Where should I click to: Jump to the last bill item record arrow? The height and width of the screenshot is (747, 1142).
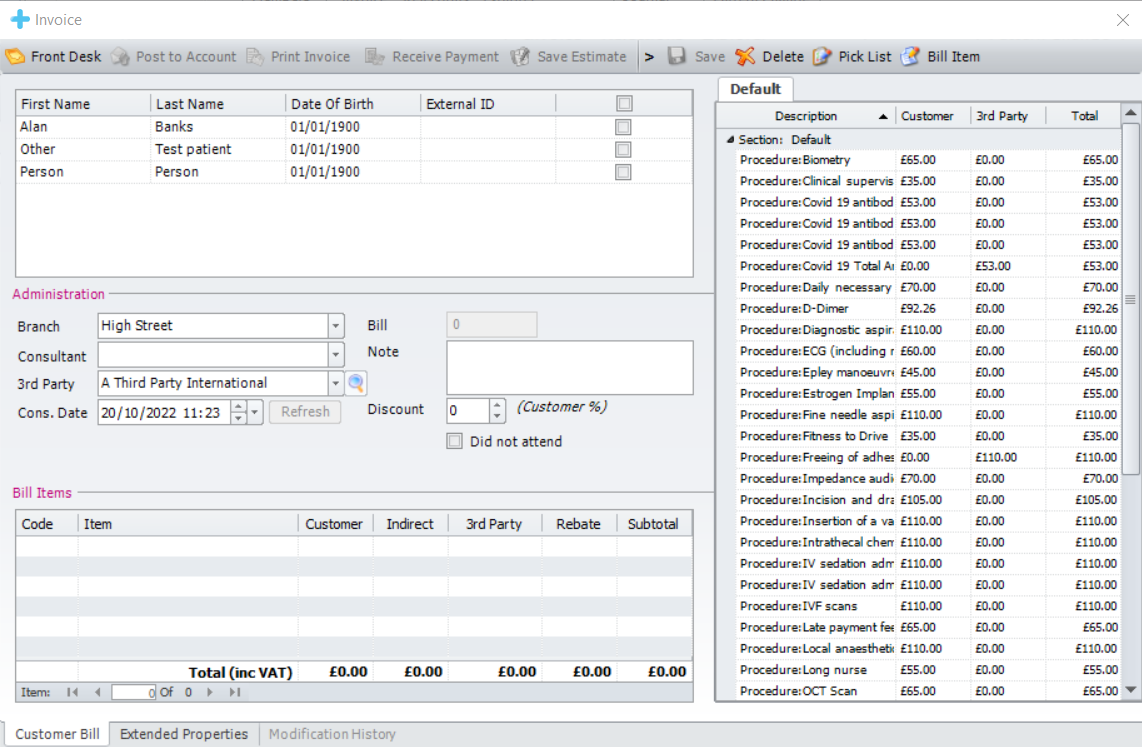point(235,692)
